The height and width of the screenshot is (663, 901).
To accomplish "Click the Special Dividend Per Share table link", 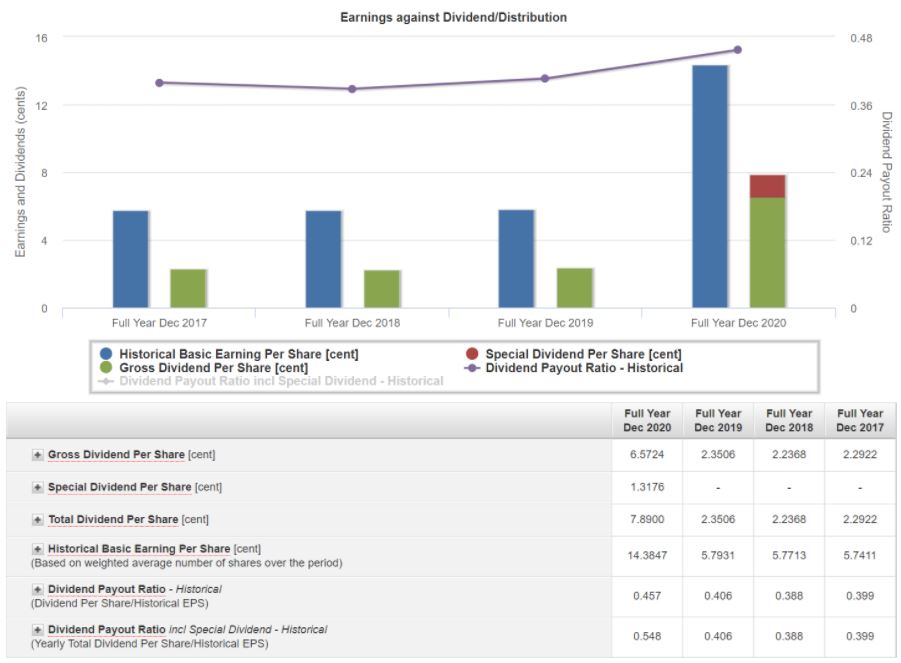I will tap(119, 488).
